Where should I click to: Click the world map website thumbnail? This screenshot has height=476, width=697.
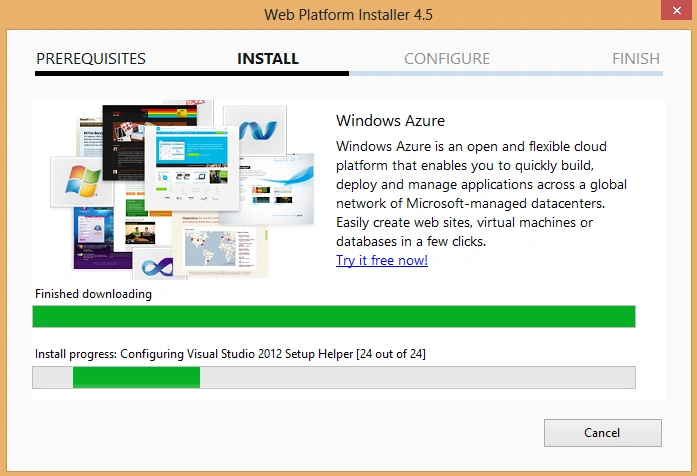coord(220,245)
